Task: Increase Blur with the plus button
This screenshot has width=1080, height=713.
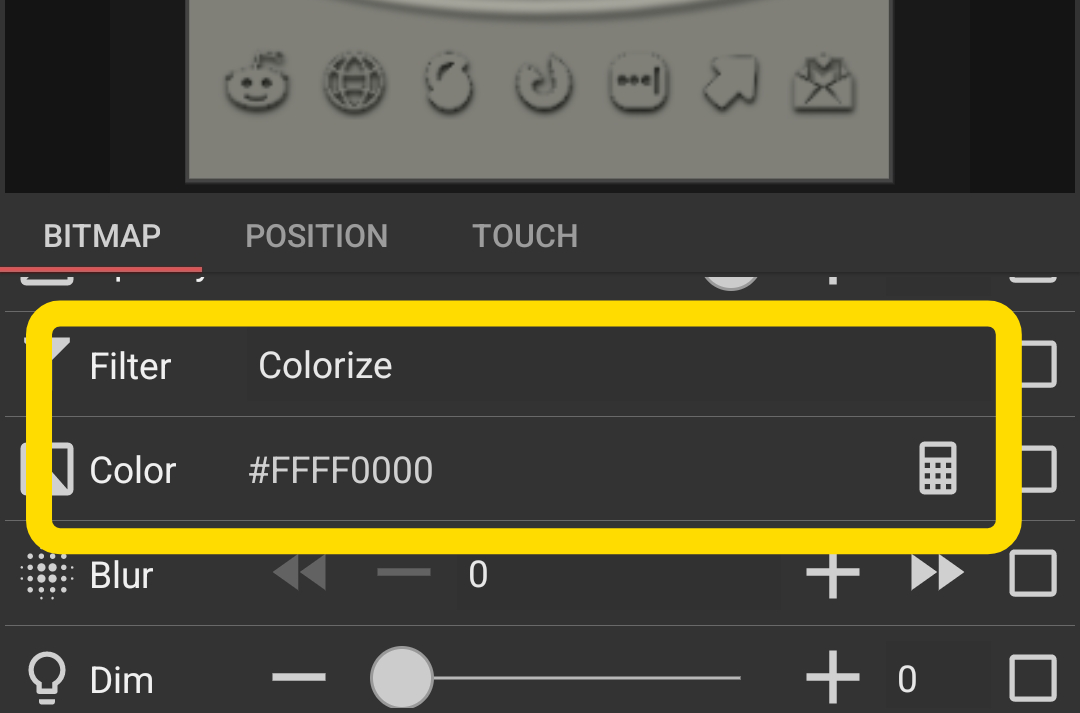Action: click(833, 573)
